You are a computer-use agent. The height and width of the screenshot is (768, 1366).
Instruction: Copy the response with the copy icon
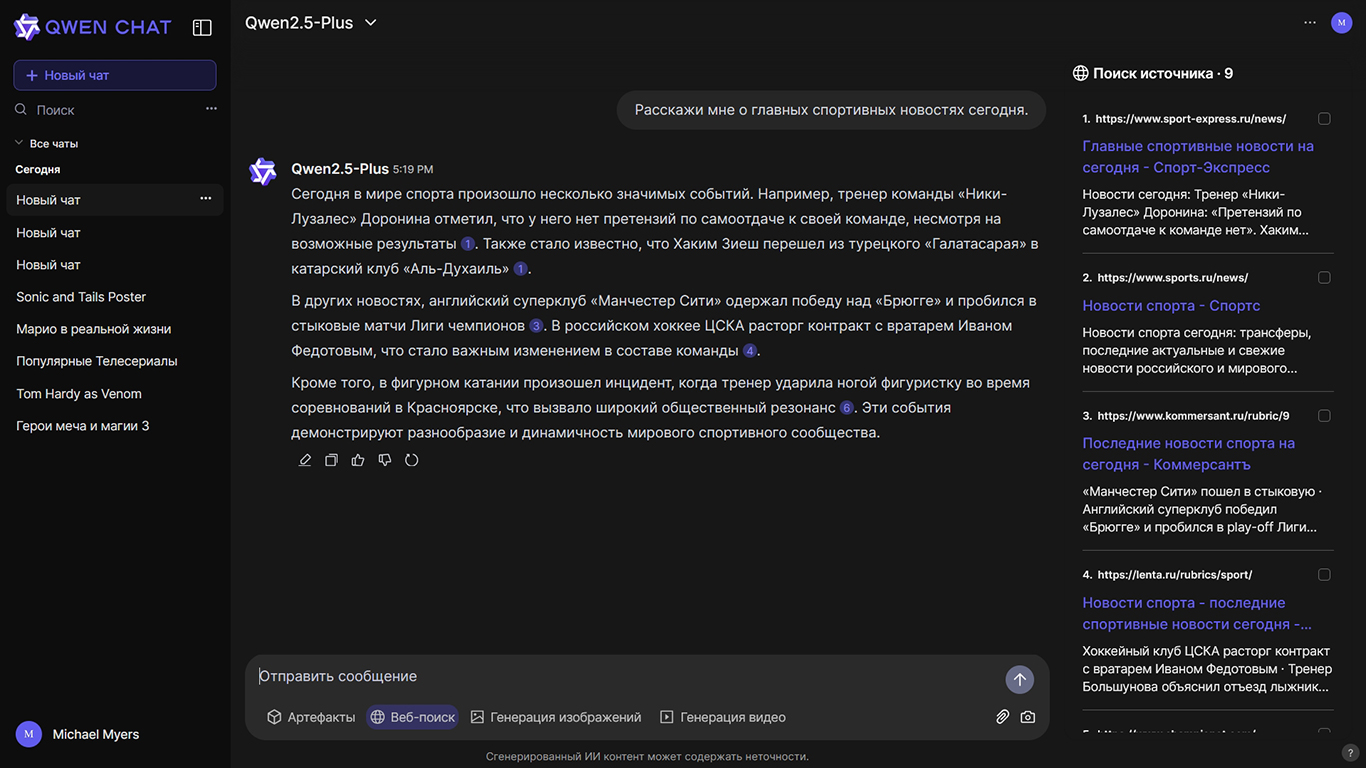click(332, 460)
